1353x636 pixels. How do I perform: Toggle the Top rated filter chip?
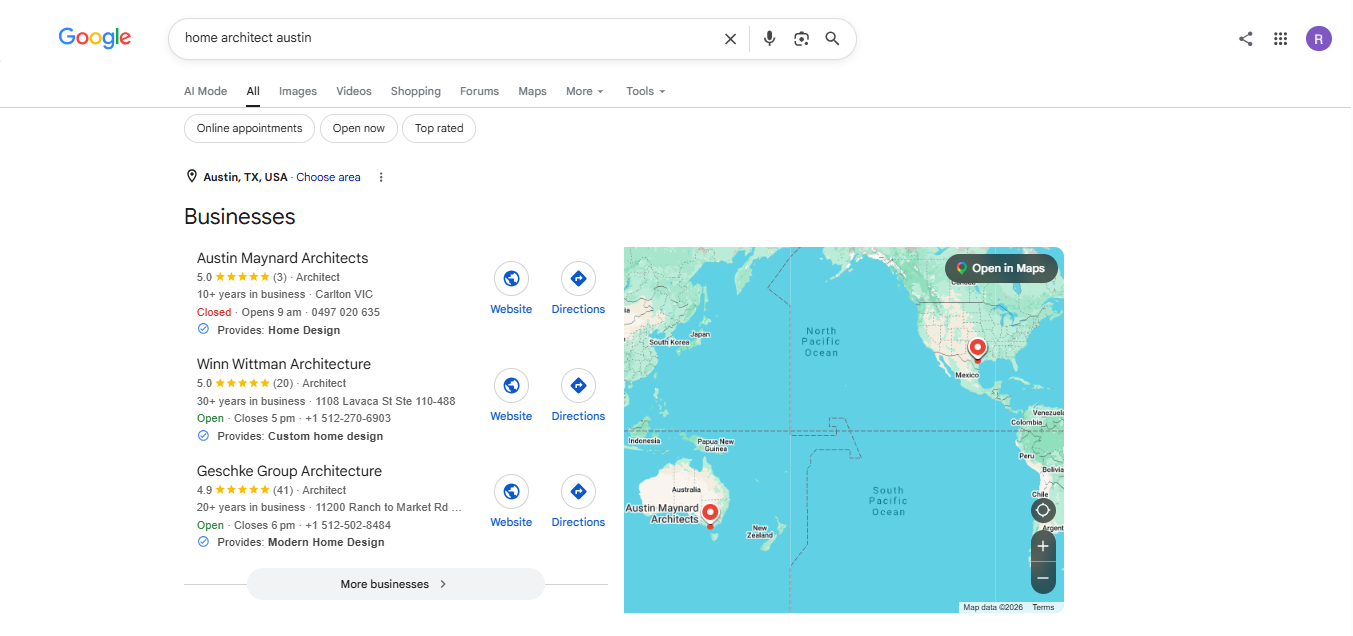(439, 128)
